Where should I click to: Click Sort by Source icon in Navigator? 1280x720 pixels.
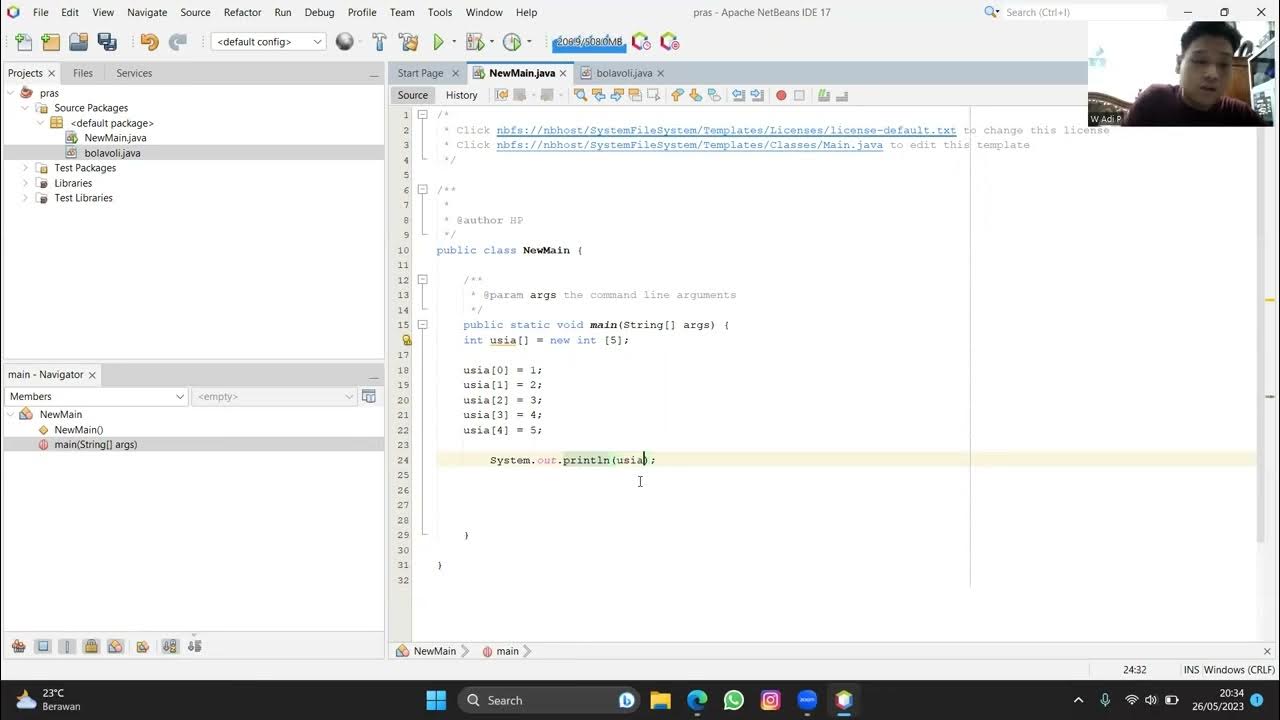point(194,646)
